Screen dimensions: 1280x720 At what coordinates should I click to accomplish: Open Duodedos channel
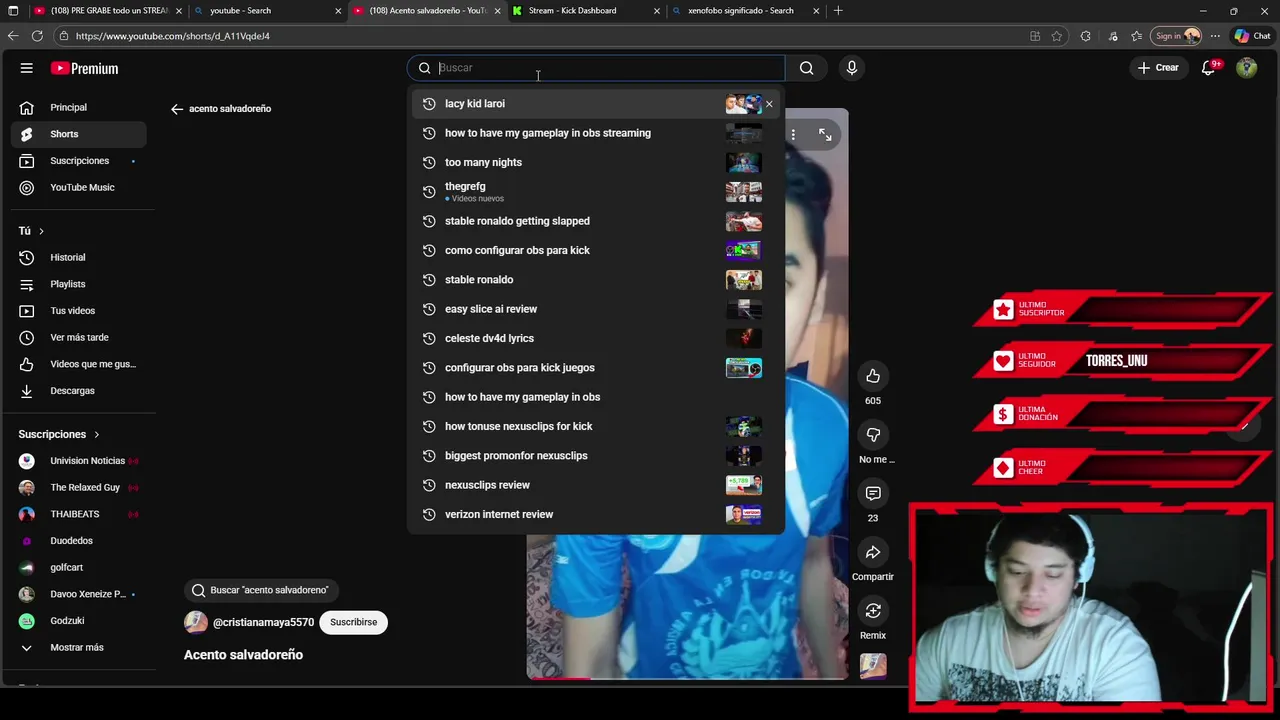tap(78, 541)
